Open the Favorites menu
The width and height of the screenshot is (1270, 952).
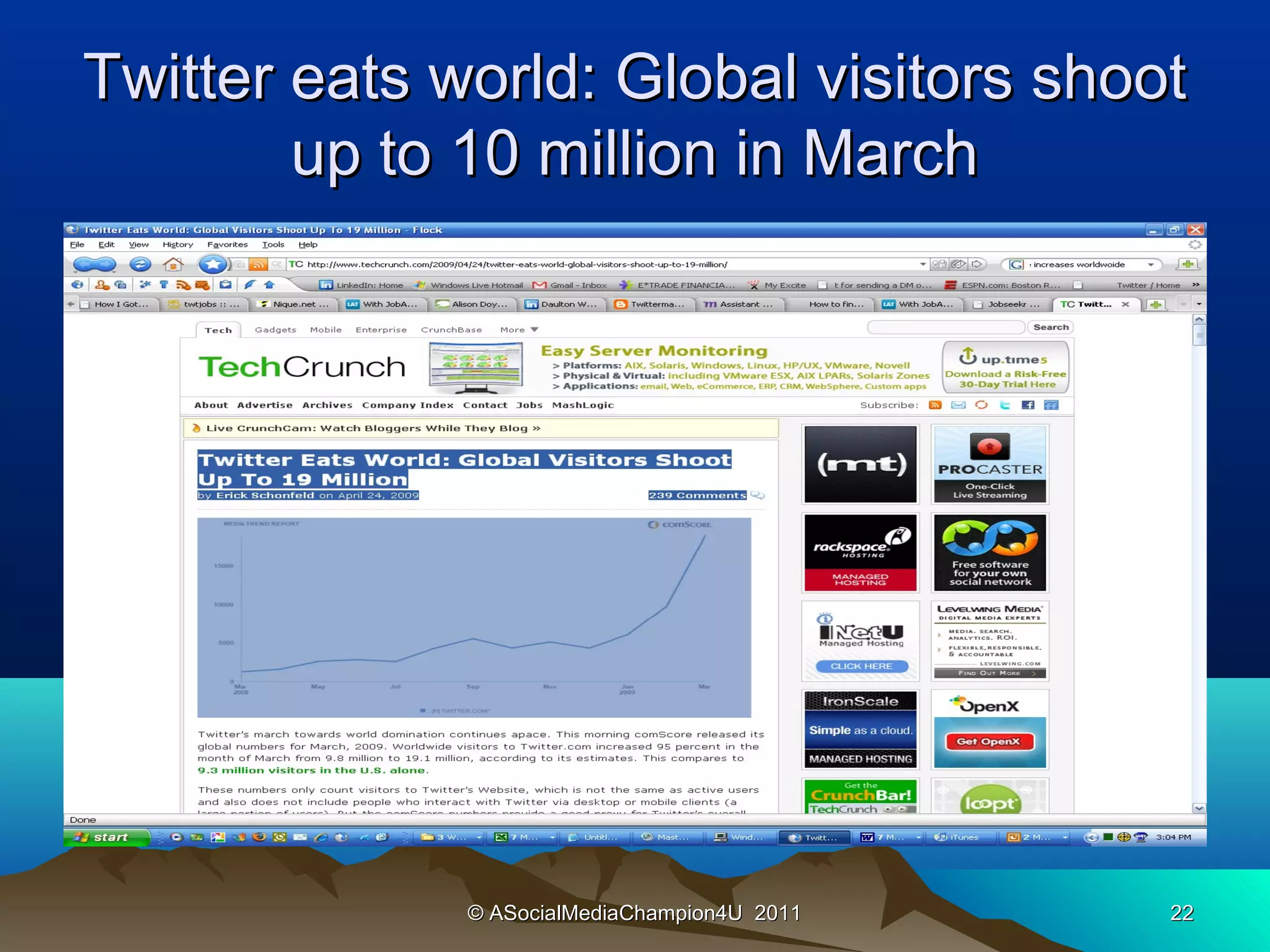pos(228,245)
